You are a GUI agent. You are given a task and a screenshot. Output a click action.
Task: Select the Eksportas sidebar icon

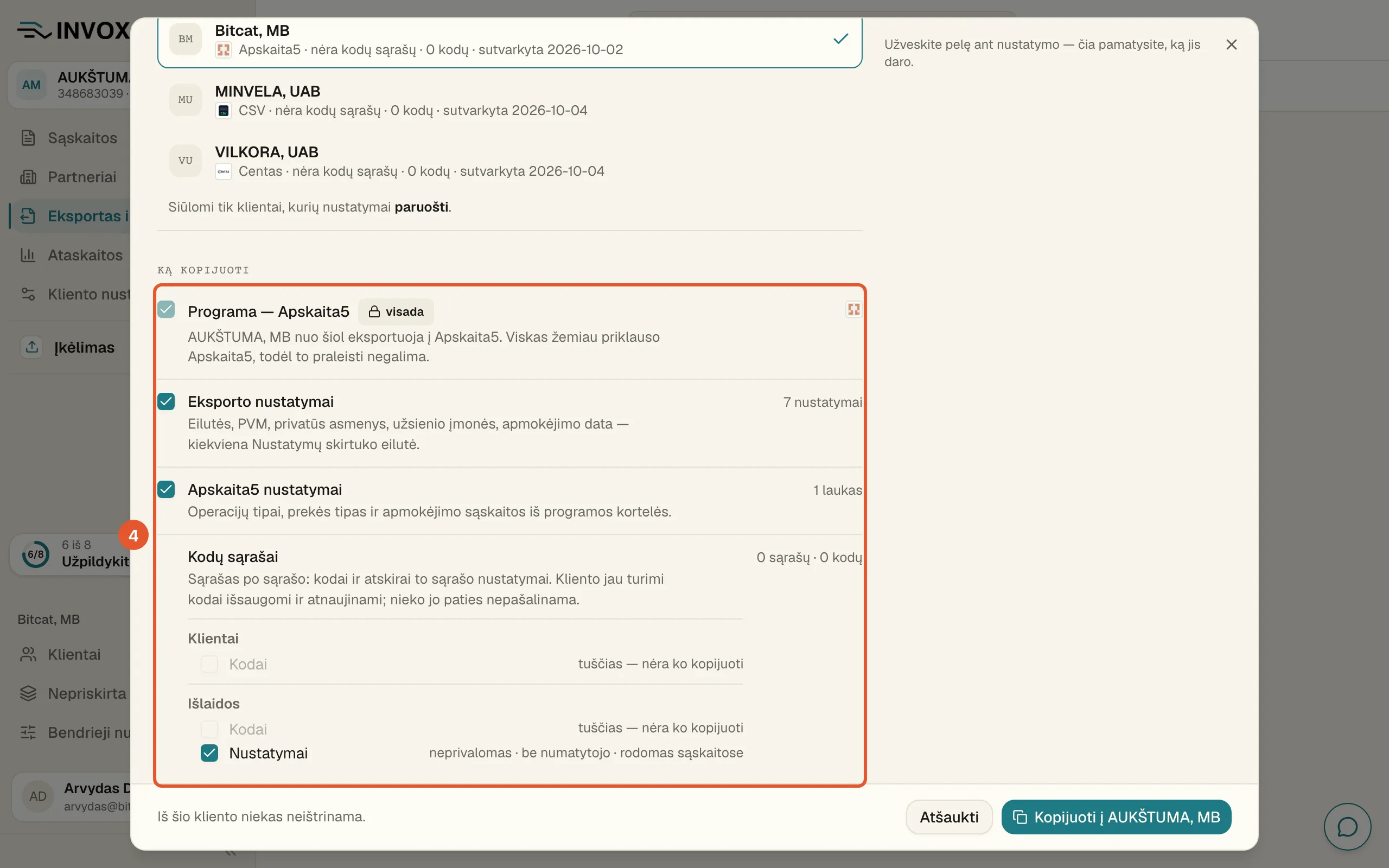pyautogui.click(x=28, y=216)
